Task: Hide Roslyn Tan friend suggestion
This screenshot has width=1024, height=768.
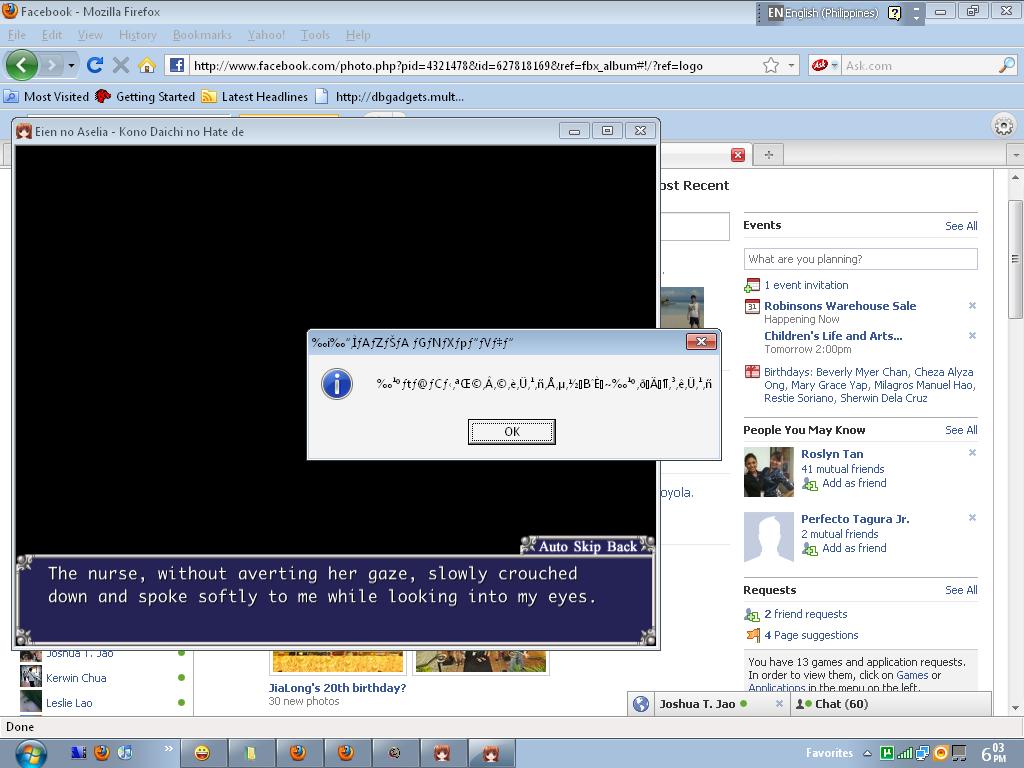Action: 972,453
